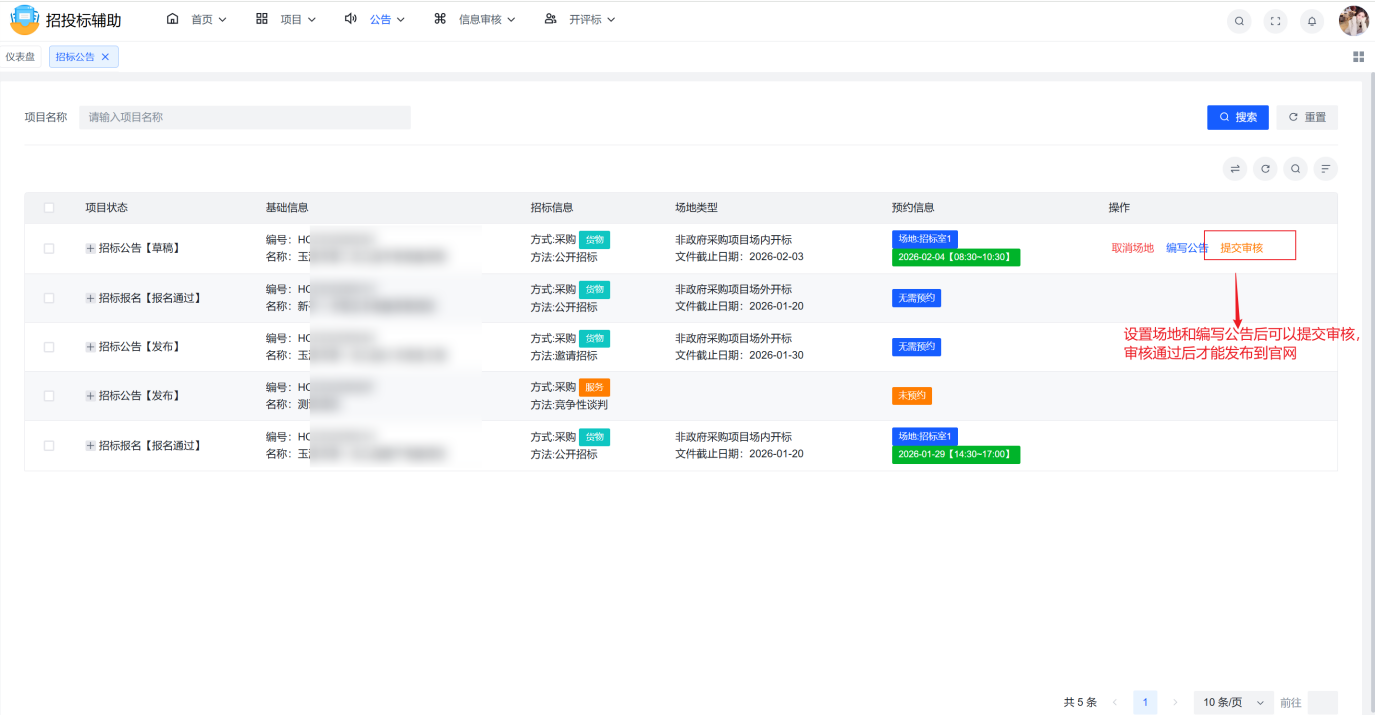Open the global search magnifier in the header

[1239, 20]
